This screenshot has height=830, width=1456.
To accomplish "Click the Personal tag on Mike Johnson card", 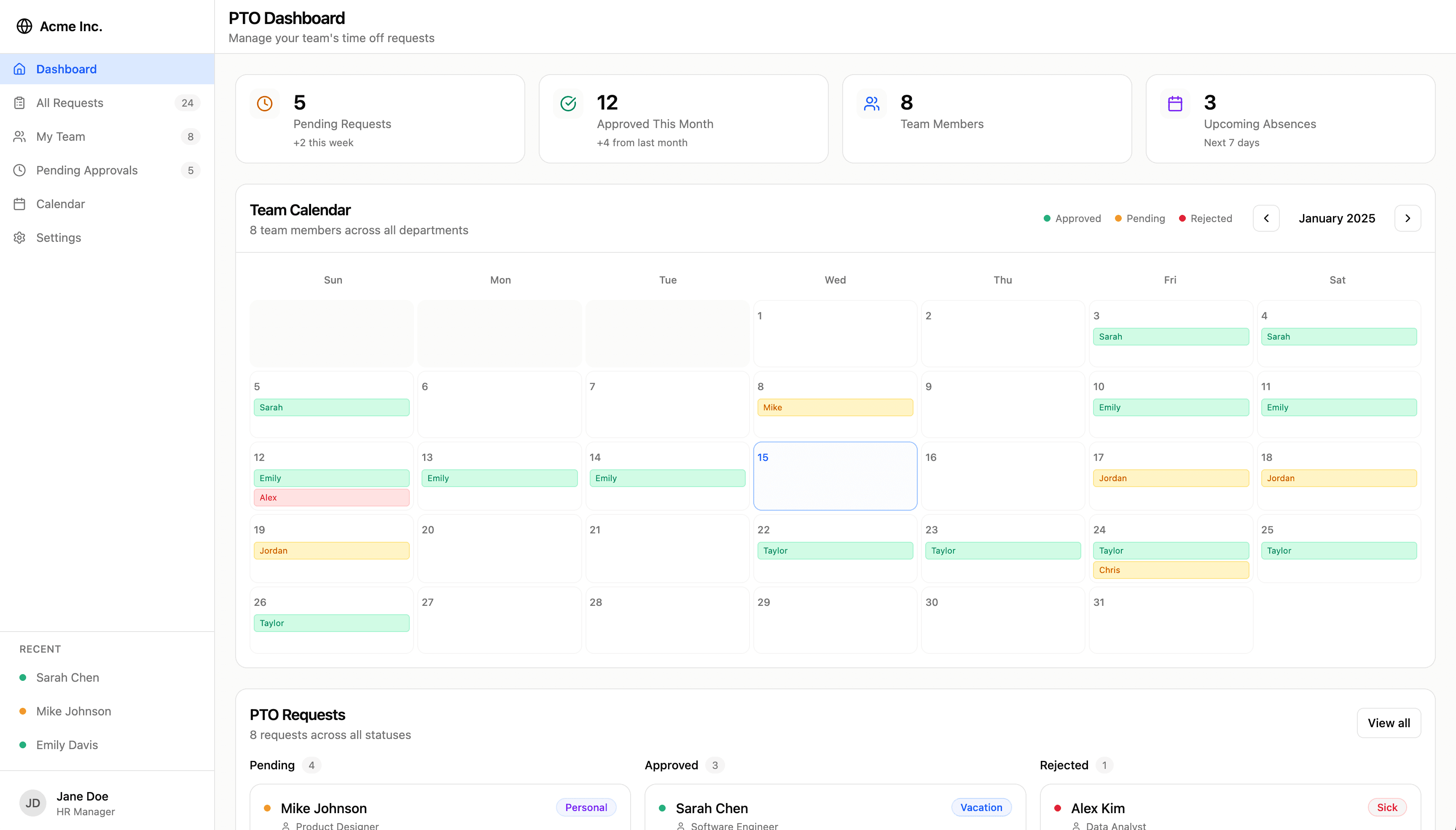I will [586, 807].
